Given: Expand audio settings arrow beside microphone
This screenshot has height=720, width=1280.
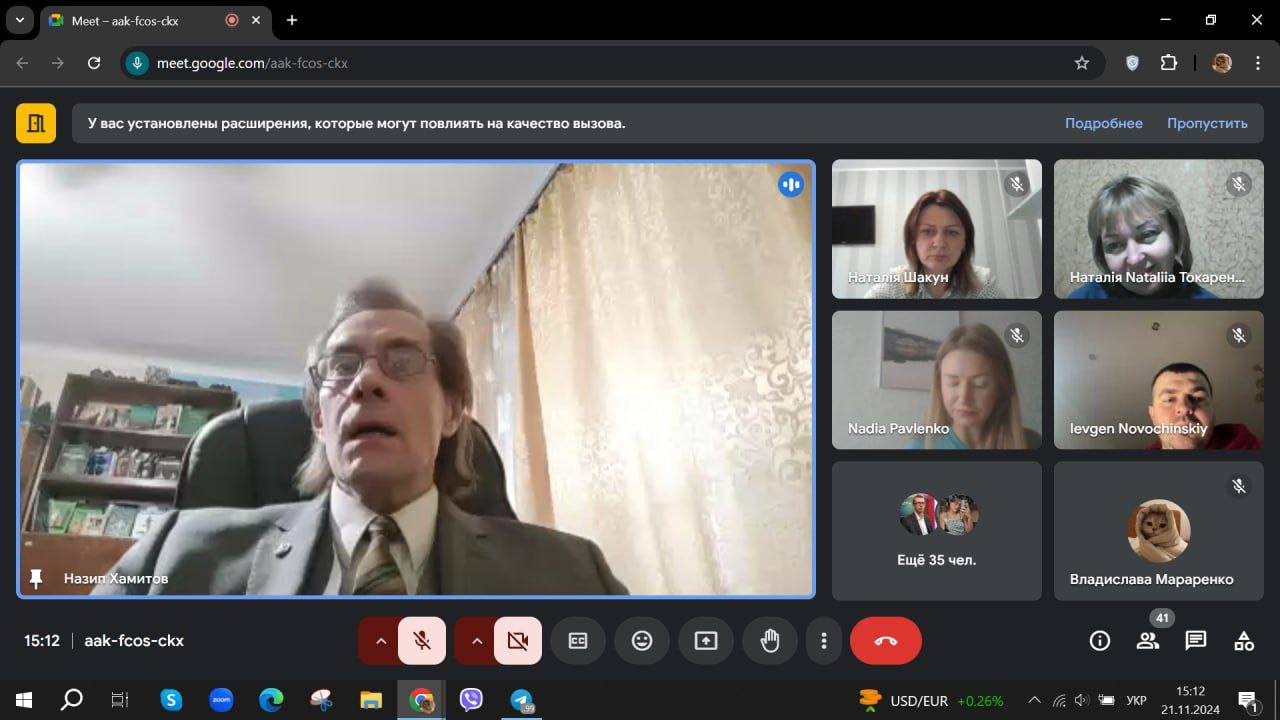Looking at the screenshot, I should point(379,641).
